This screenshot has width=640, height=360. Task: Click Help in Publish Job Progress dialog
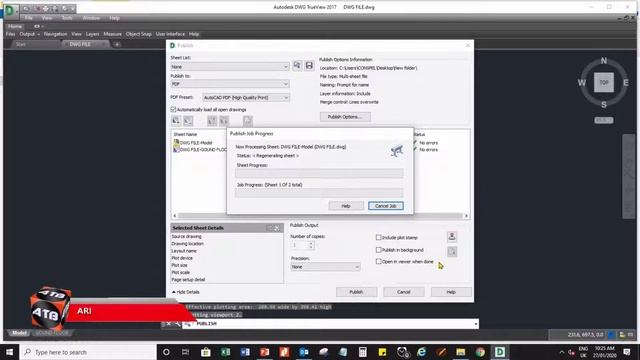(346, 206)
